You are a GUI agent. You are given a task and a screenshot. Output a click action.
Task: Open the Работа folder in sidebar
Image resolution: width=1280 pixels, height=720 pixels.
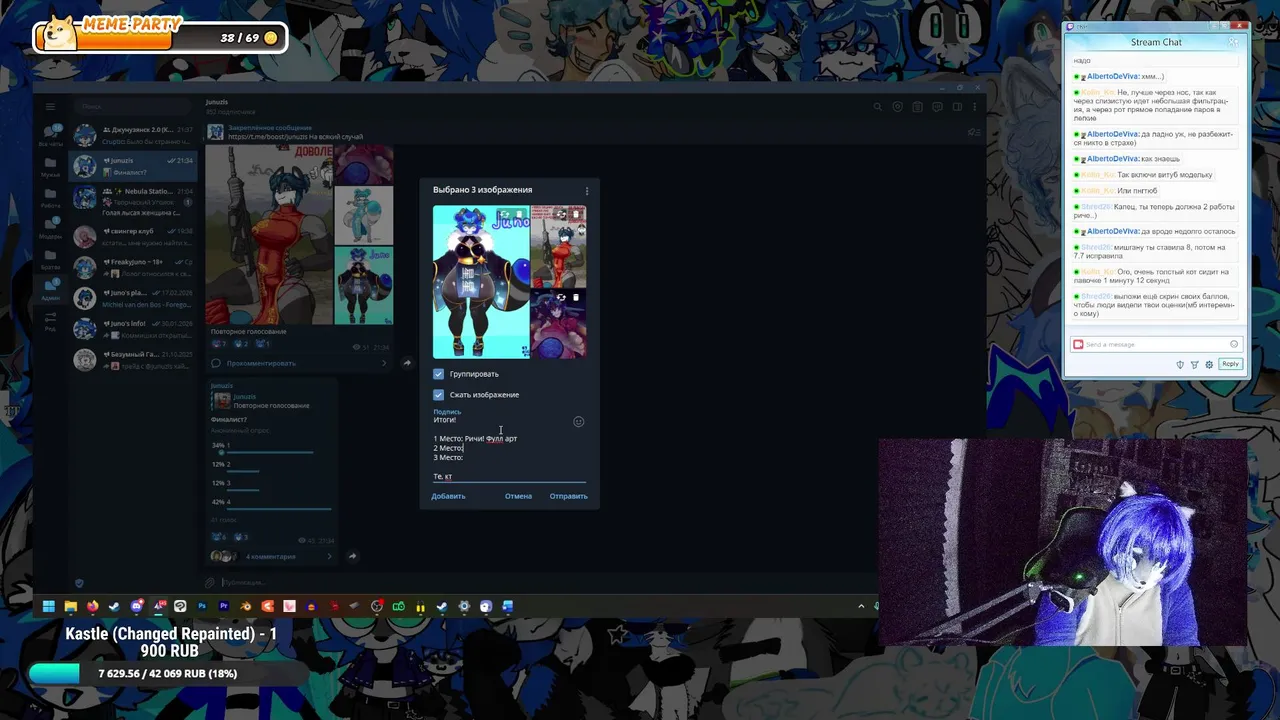50,197
